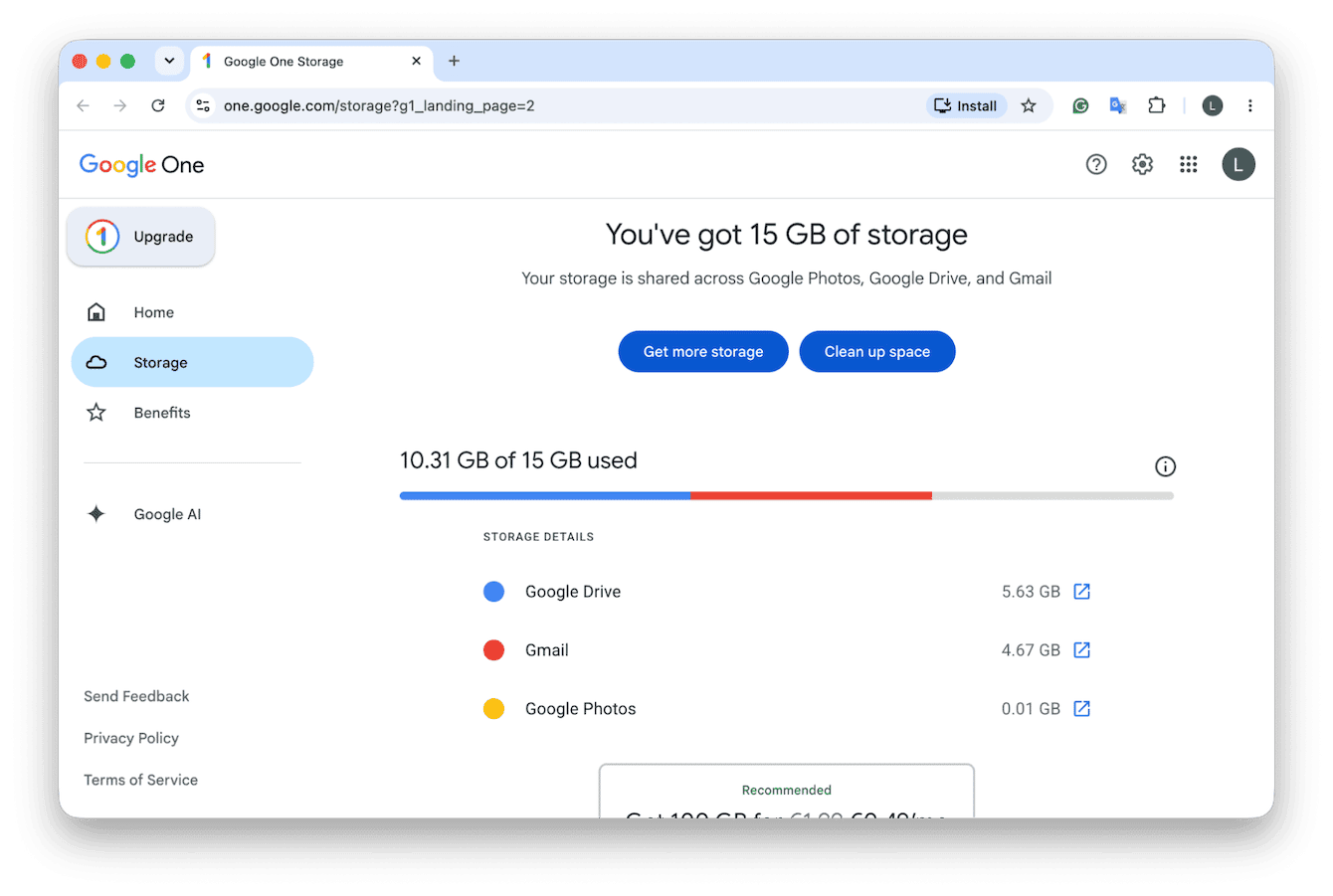
Task: Click the Google Photos label
Action: (x=581, y=709)
